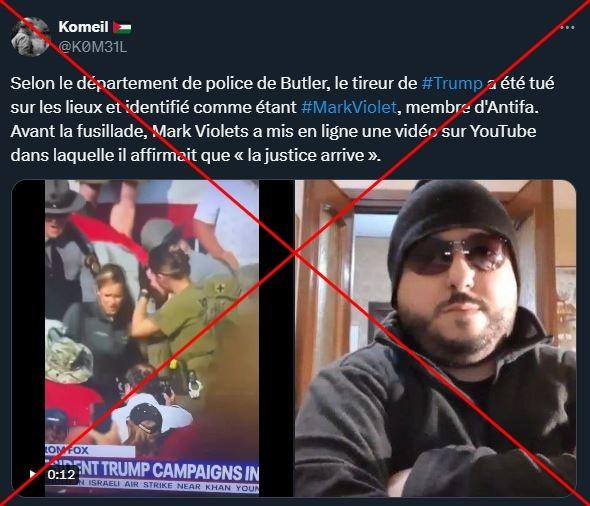Visit the @K0M31L handle profile

click(x=93, y=47)
